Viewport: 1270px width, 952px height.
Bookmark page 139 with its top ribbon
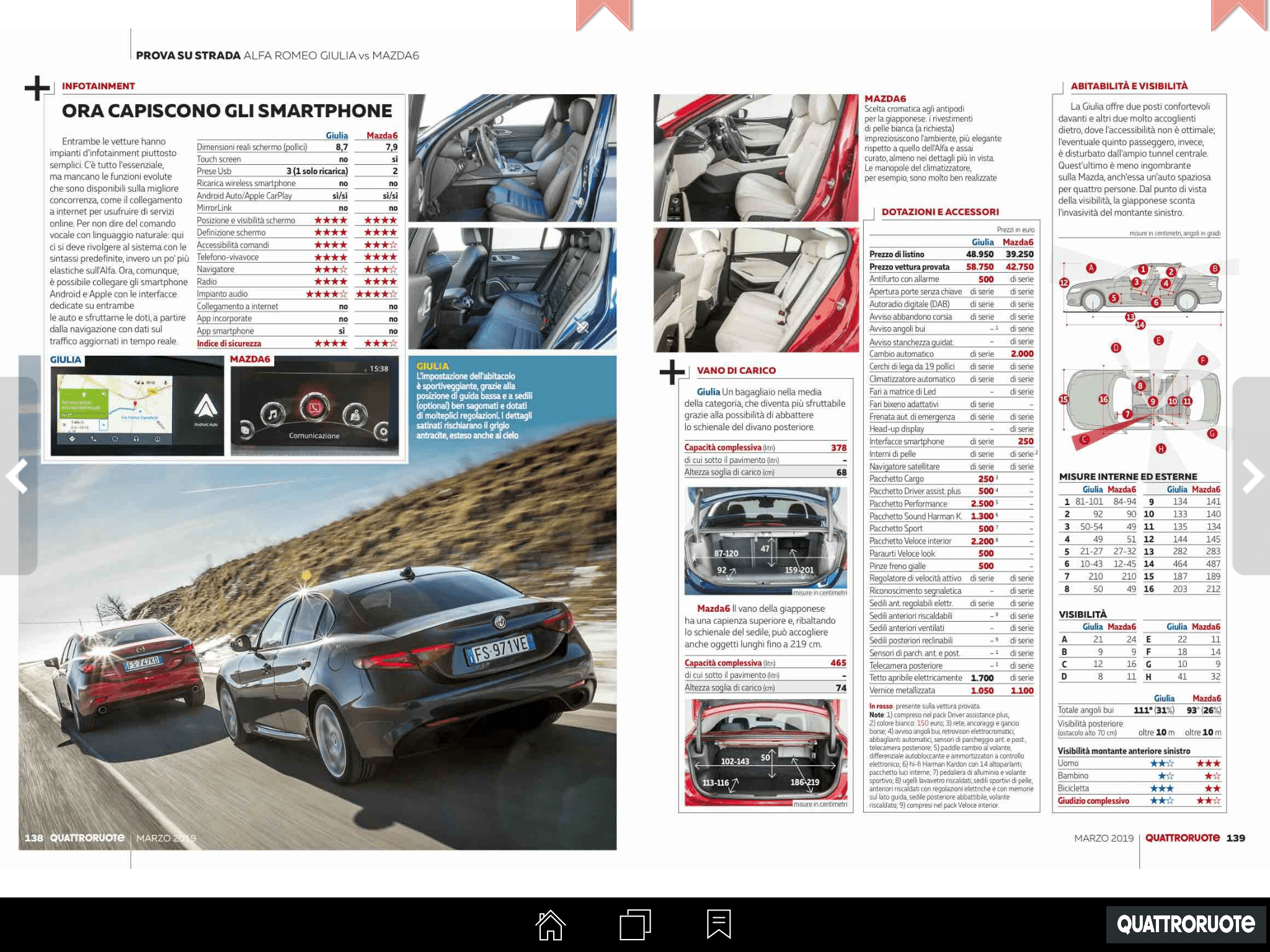(1239, 15)
